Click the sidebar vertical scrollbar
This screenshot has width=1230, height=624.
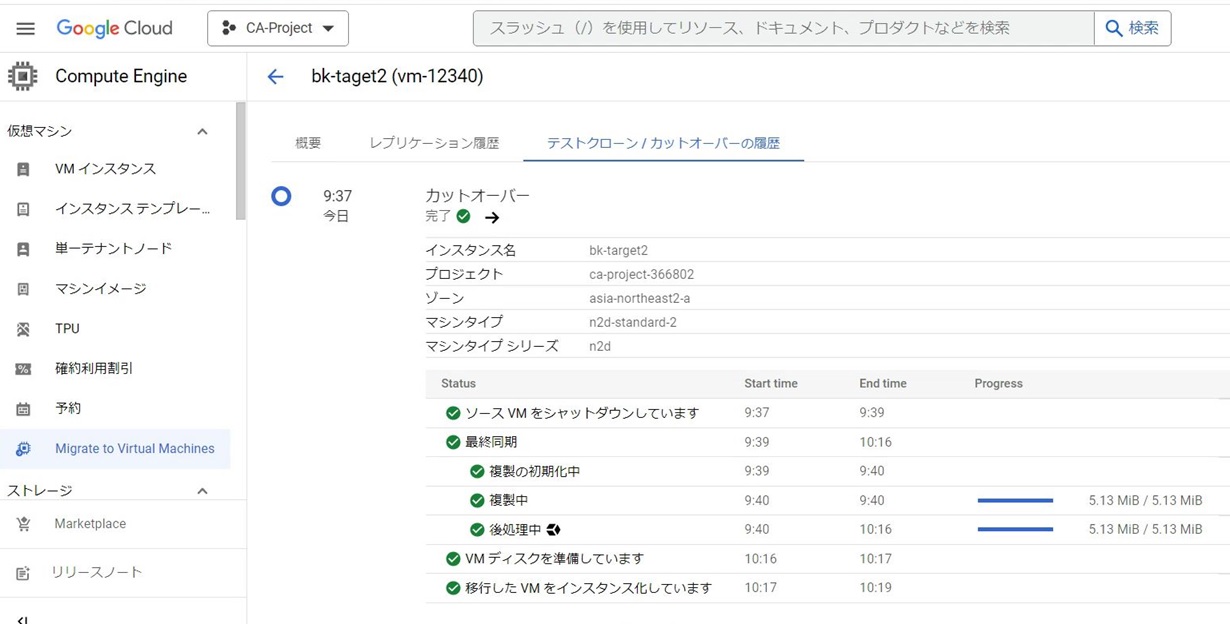pos(240,160)
